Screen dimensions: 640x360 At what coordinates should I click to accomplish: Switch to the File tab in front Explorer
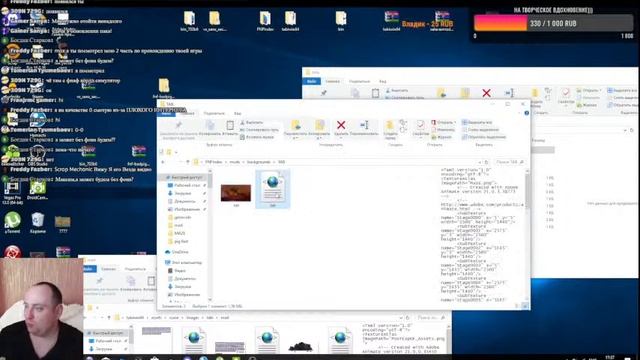click(167, 113)
